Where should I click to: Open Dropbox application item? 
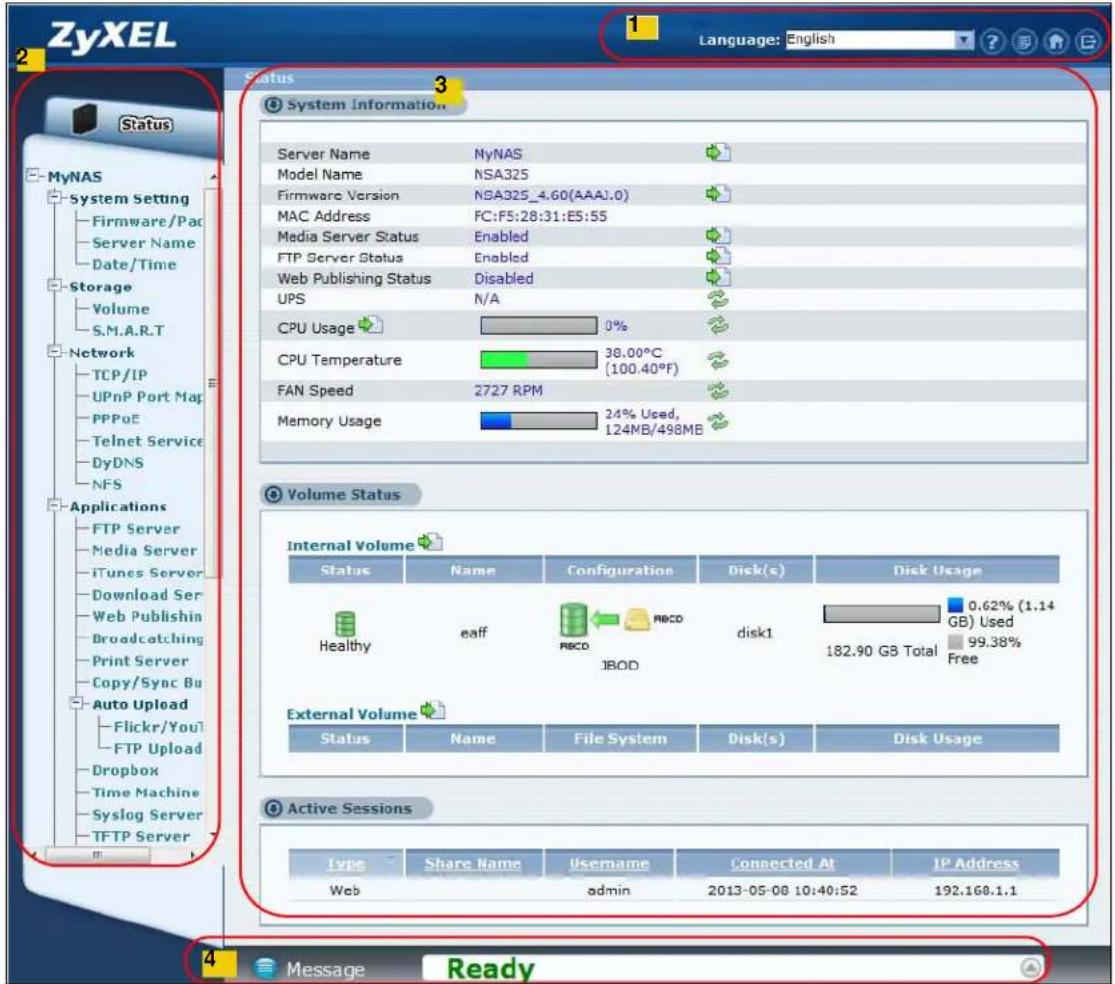click(x=125, y=770)
